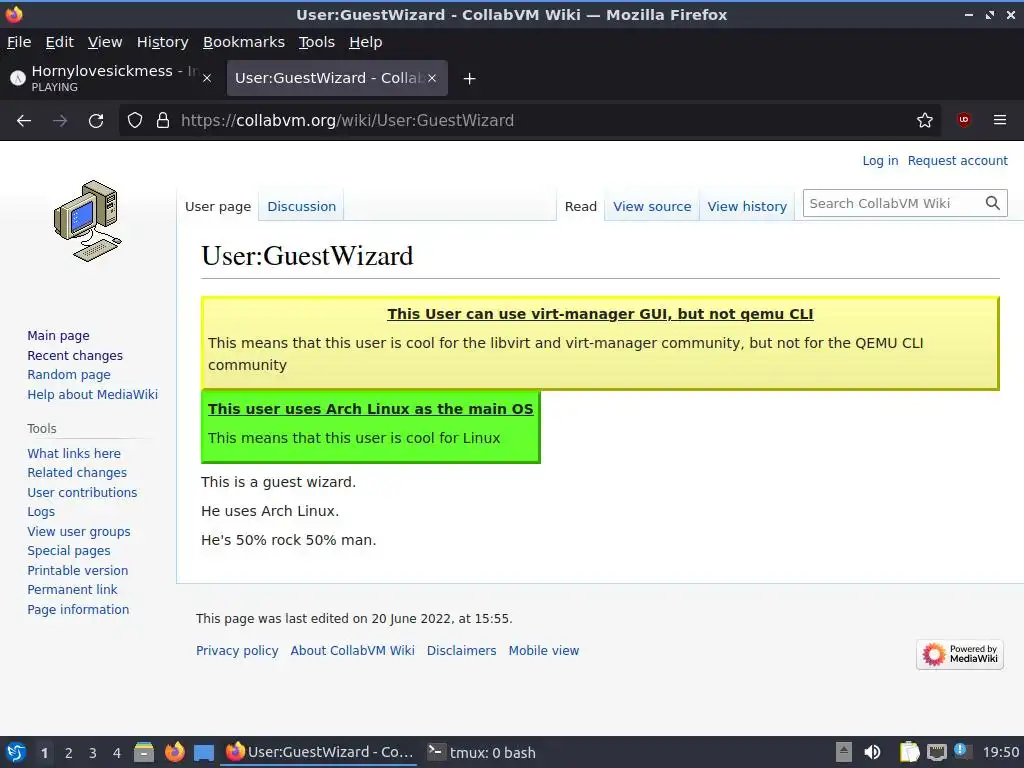Open Recent changes in sidebar
Image resolution: width=1024 pixels, height=768 pixels.
click(x=75, y=355)
